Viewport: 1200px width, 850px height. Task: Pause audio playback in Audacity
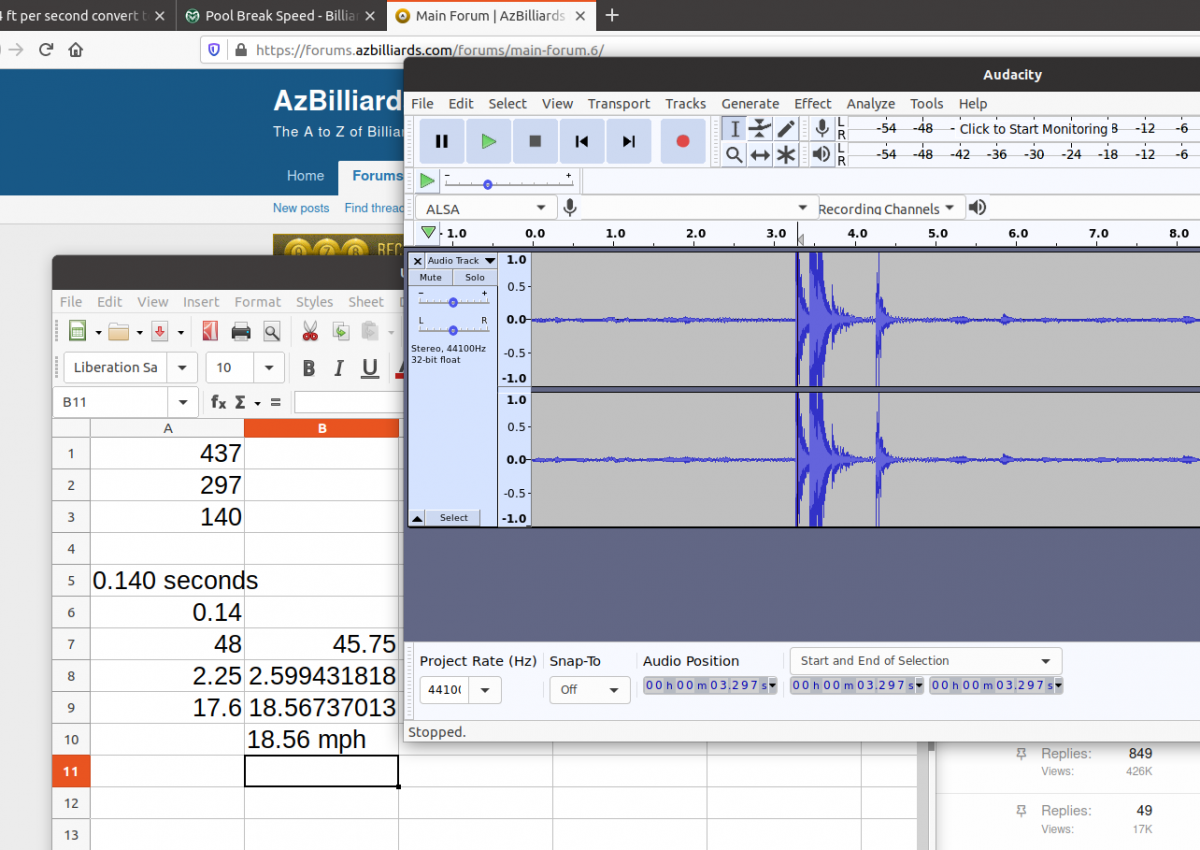pos(441,141)
